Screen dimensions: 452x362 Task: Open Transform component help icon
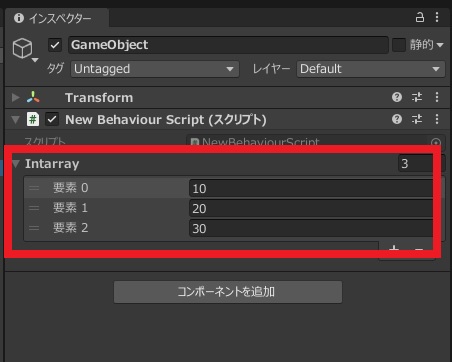click(397, 97)
